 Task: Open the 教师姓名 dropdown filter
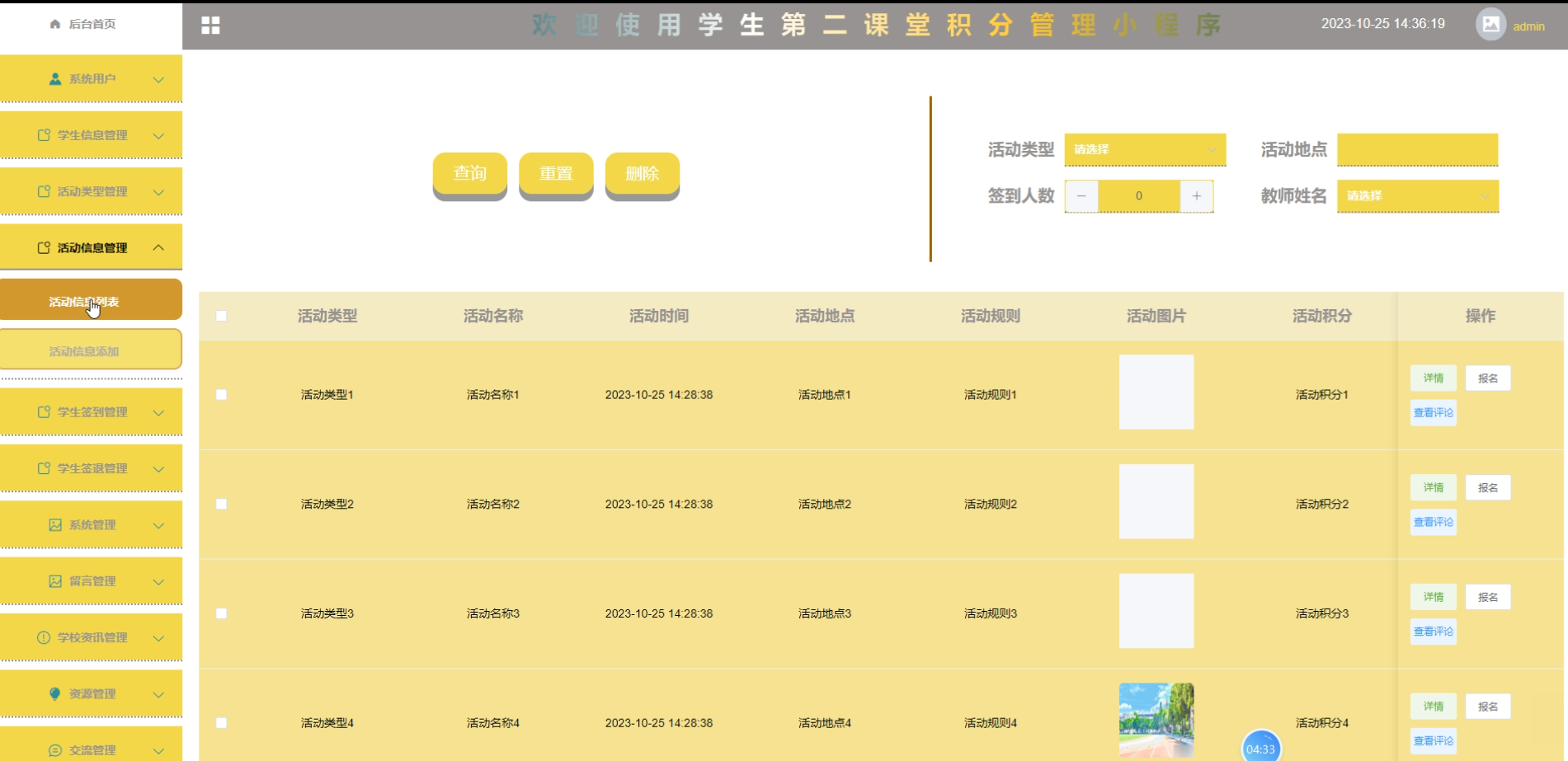pyautogui.click(x=1418, y=195)
